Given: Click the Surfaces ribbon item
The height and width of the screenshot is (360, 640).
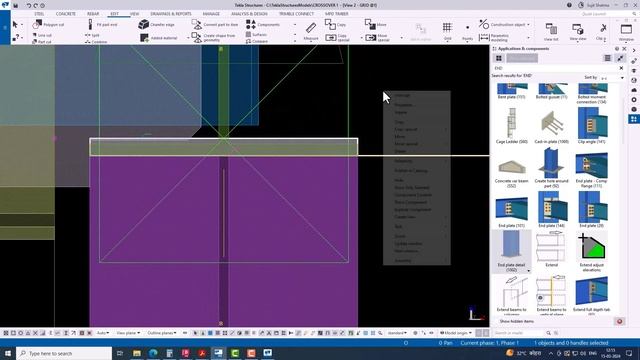Looking at the screenshot, I should (256, 35).
